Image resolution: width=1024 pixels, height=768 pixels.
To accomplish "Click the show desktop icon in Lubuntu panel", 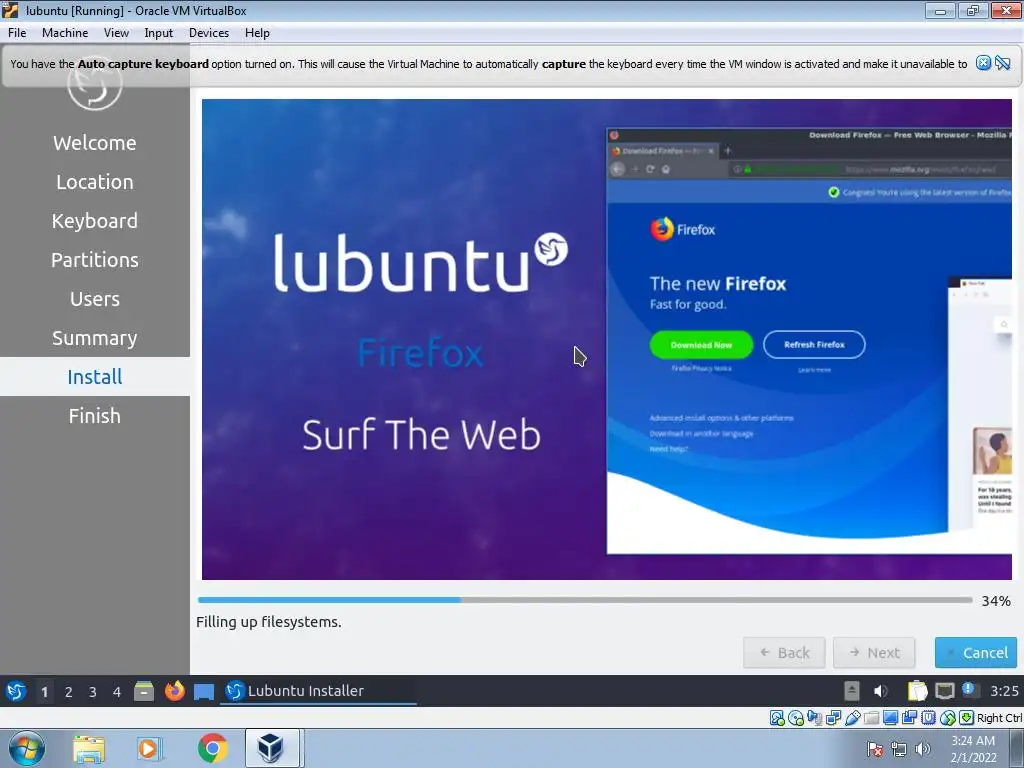I will 204,692.
